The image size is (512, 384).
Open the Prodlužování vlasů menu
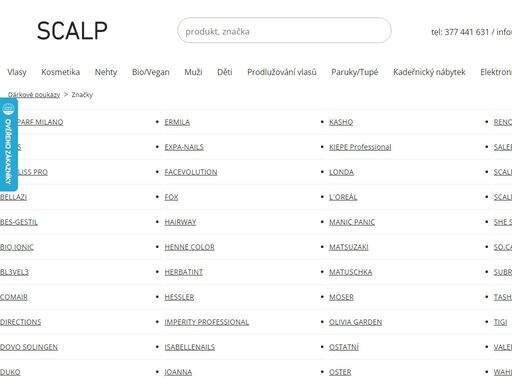click(x=282, y=72)
